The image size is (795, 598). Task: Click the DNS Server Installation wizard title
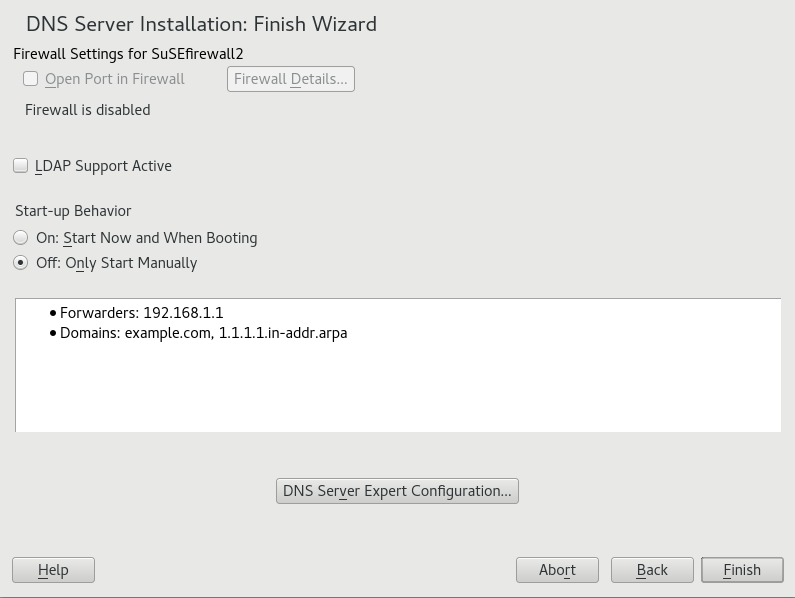pyautogui.click(x=201, y=23)
